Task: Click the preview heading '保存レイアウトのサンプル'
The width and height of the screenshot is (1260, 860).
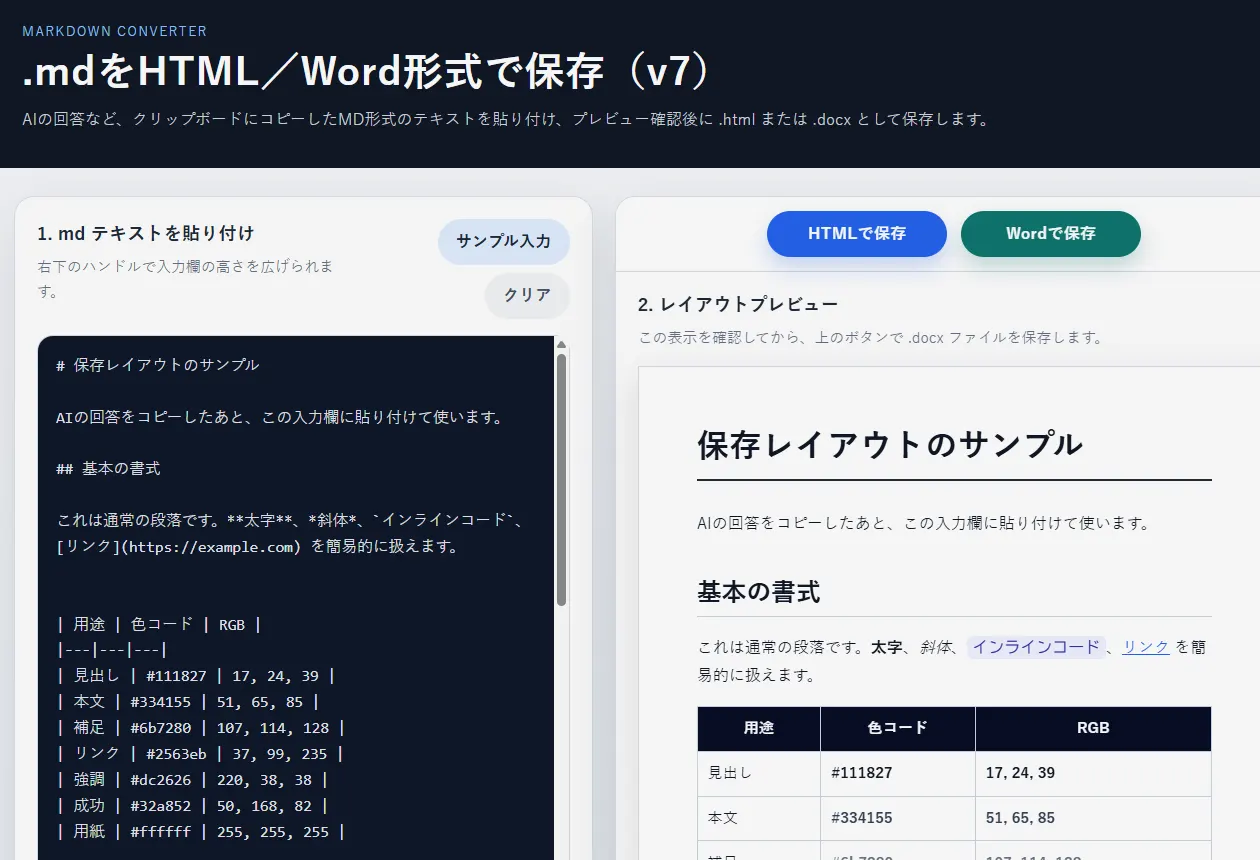Action: click(890, 444)
